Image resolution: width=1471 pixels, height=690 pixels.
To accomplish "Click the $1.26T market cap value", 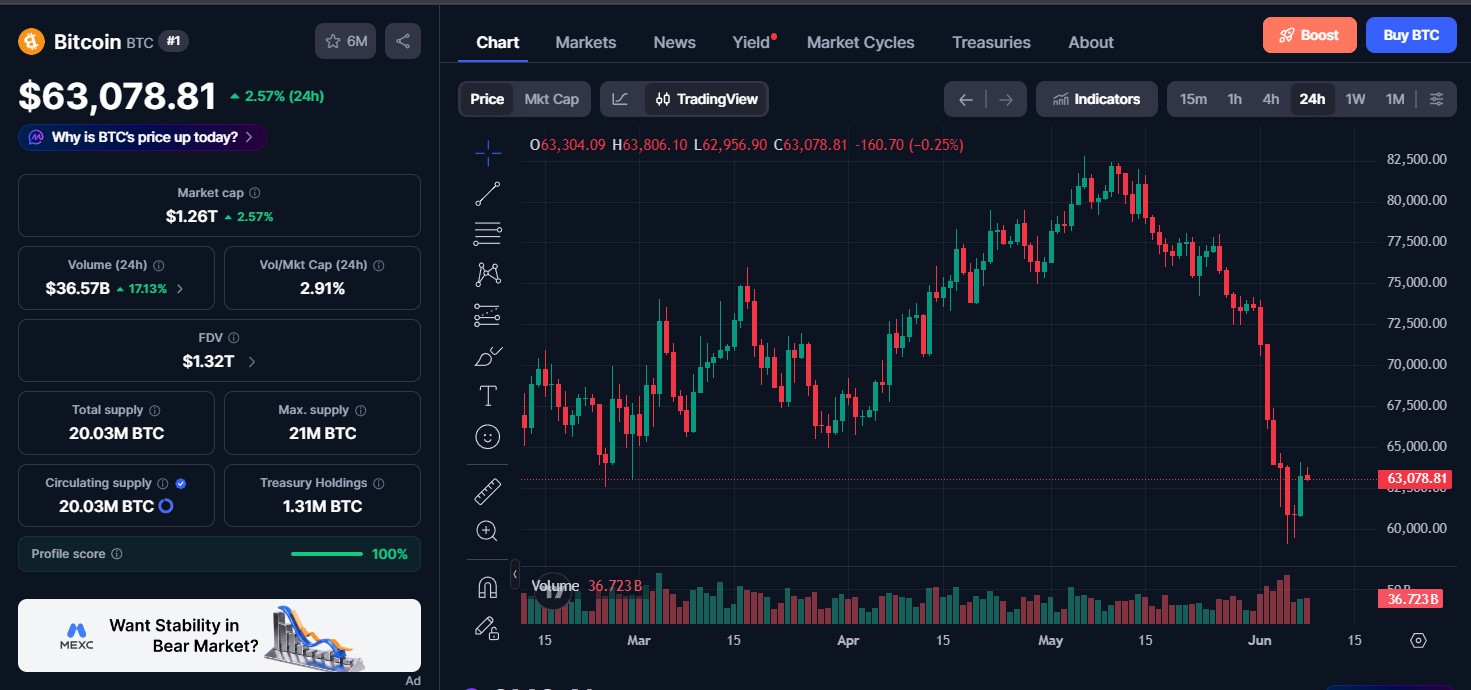I will tap(192, 216).
